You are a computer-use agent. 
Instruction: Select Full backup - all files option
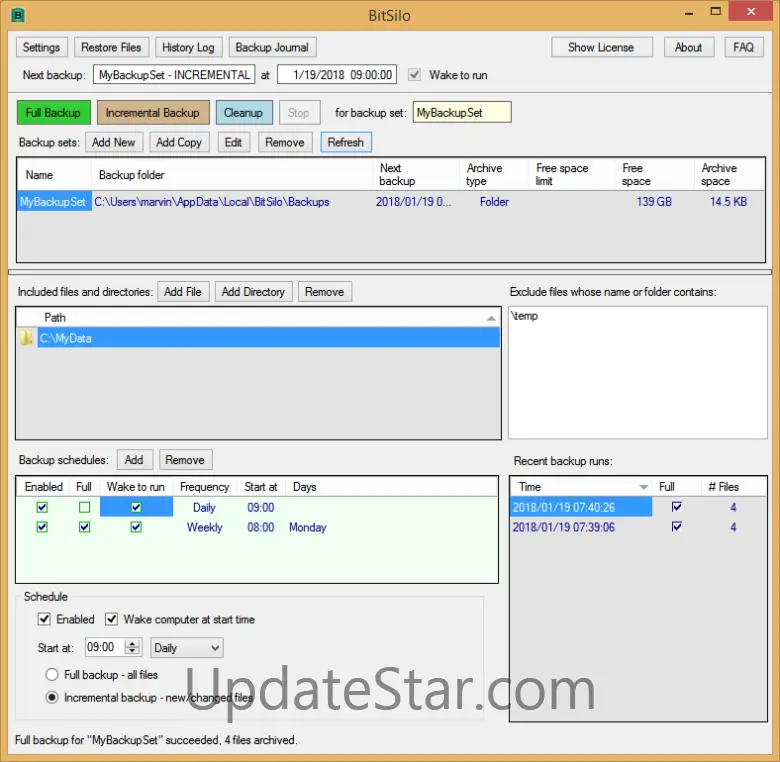[x=52, y=674]
